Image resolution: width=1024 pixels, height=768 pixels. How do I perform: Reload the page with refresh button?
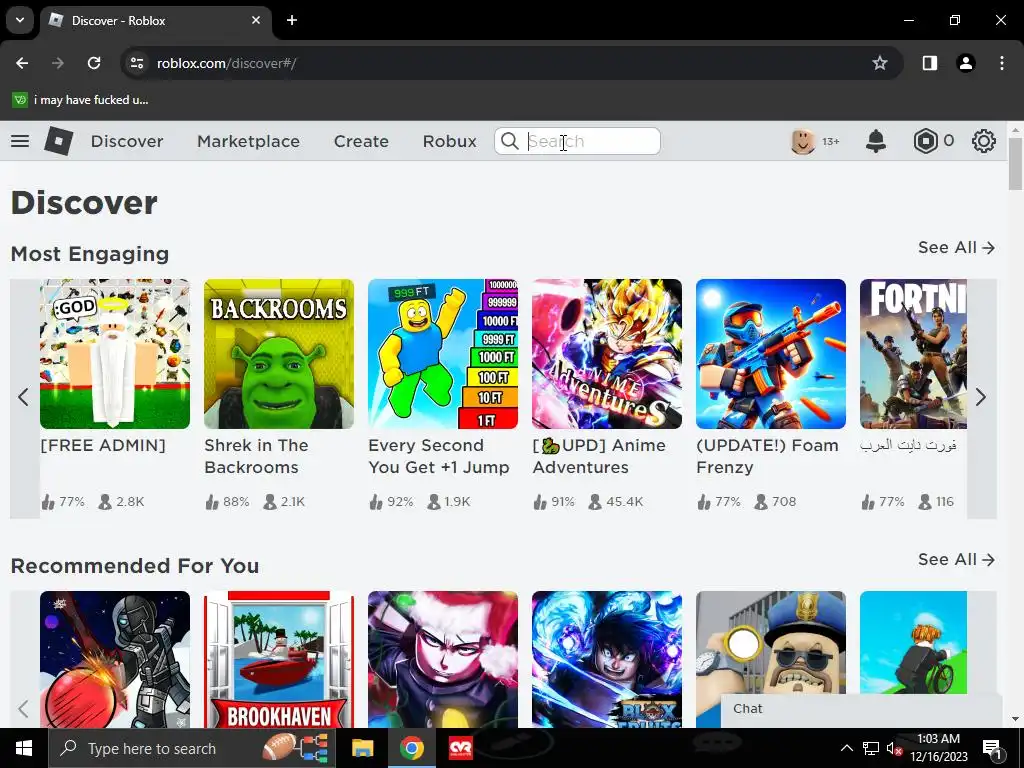pyautogui.click(x=94, y=63)
